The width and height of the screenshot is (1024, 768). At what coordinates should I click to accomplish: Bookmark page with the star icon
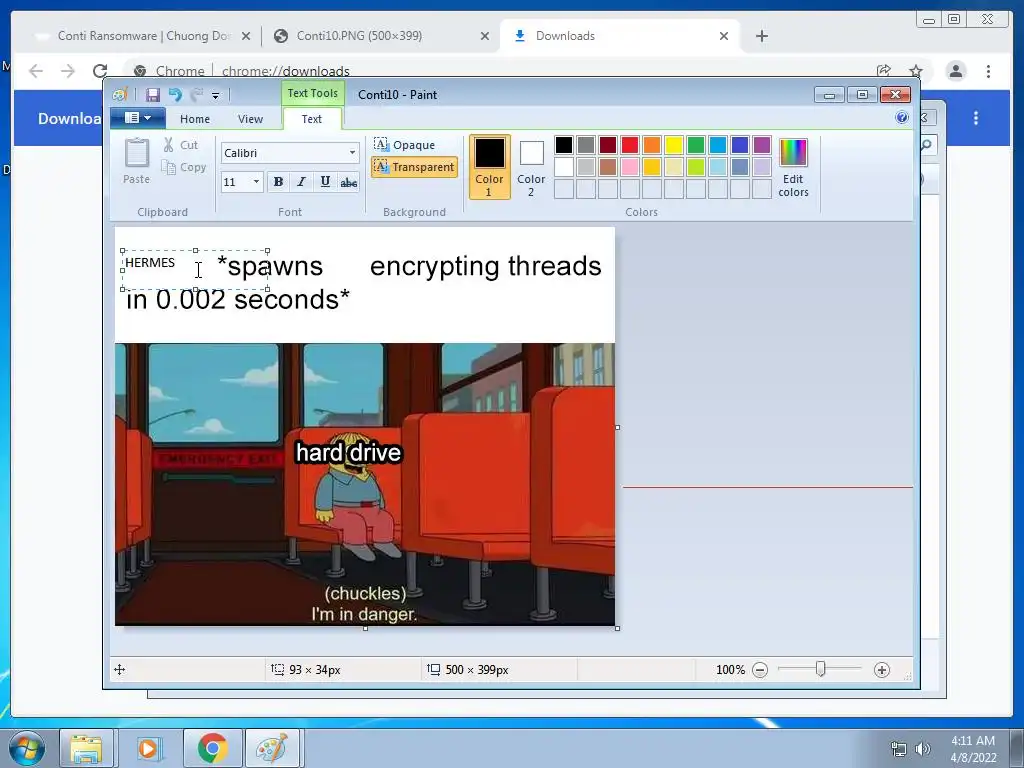tap(916, 71)
